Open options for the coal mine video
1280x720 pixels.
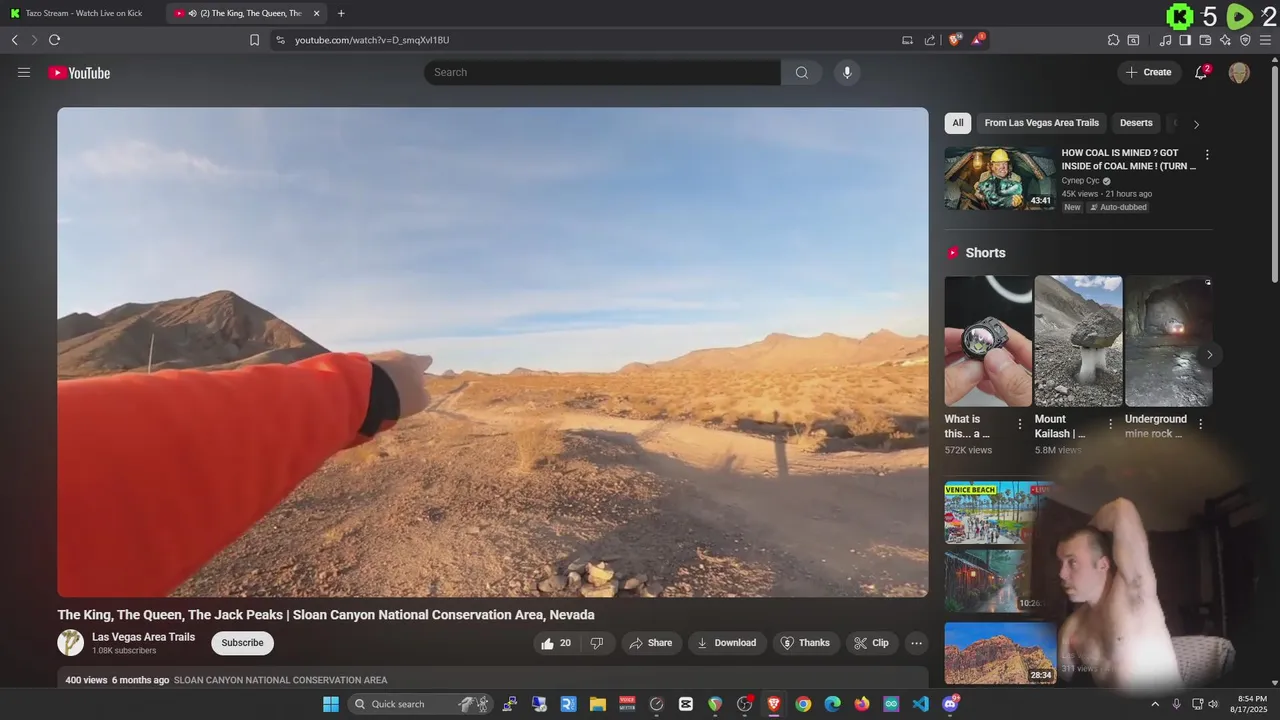[1207, 155]
